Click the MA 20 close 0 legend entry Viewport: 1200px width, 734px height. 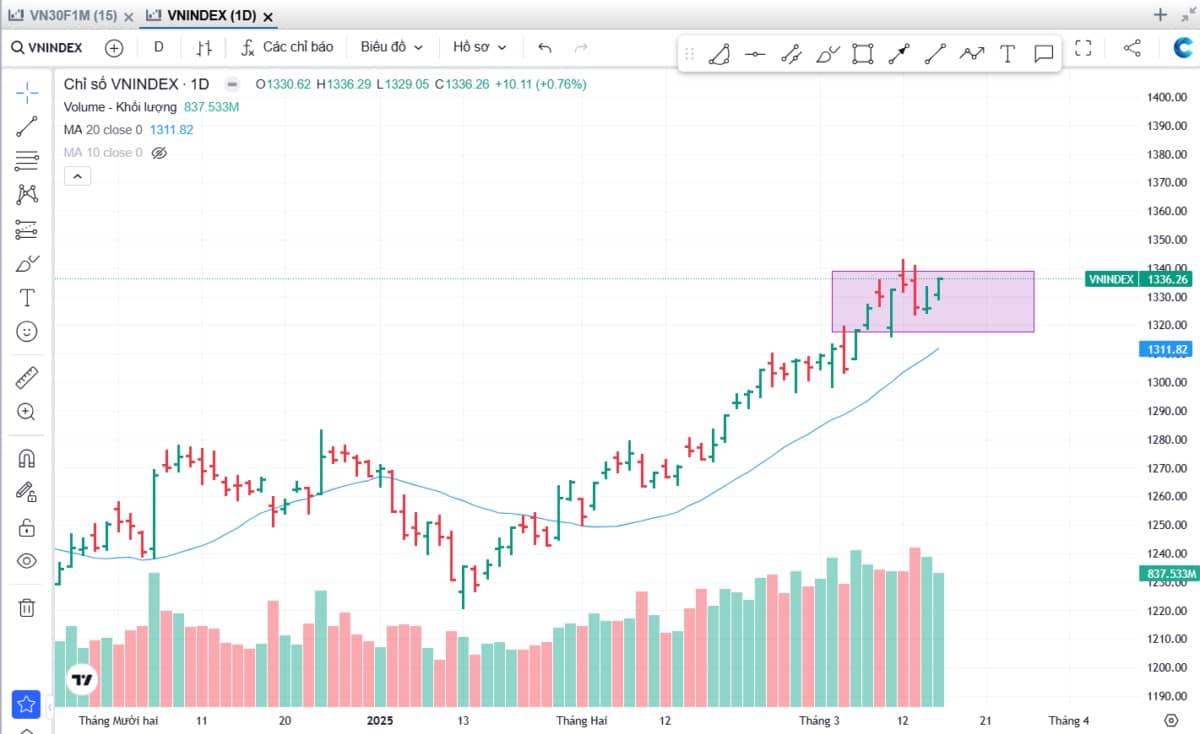pos(103,130)
